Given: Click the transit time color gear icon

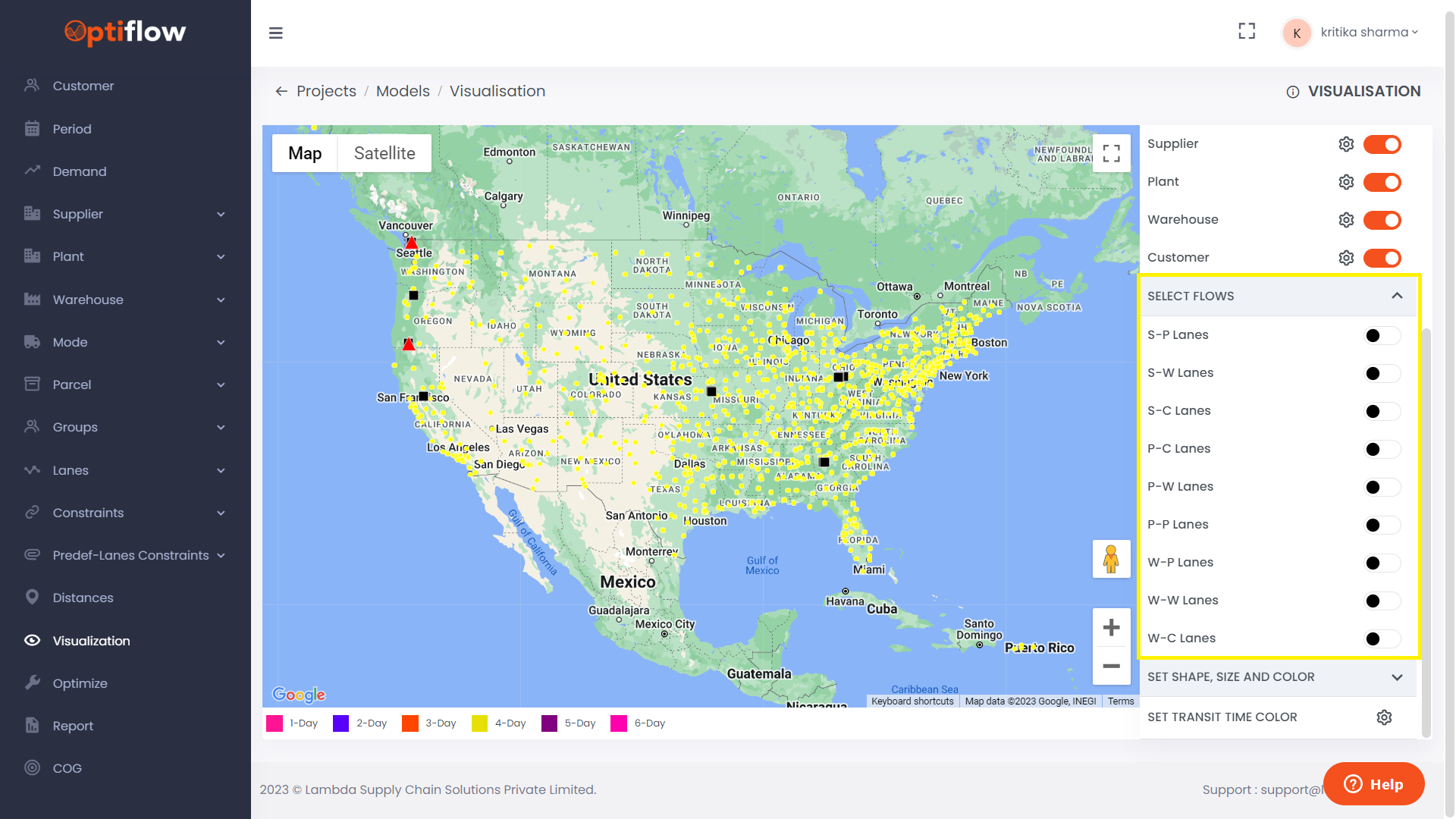Looking at the screenshot, I should pyautogui.click(x=1384, y=717).
